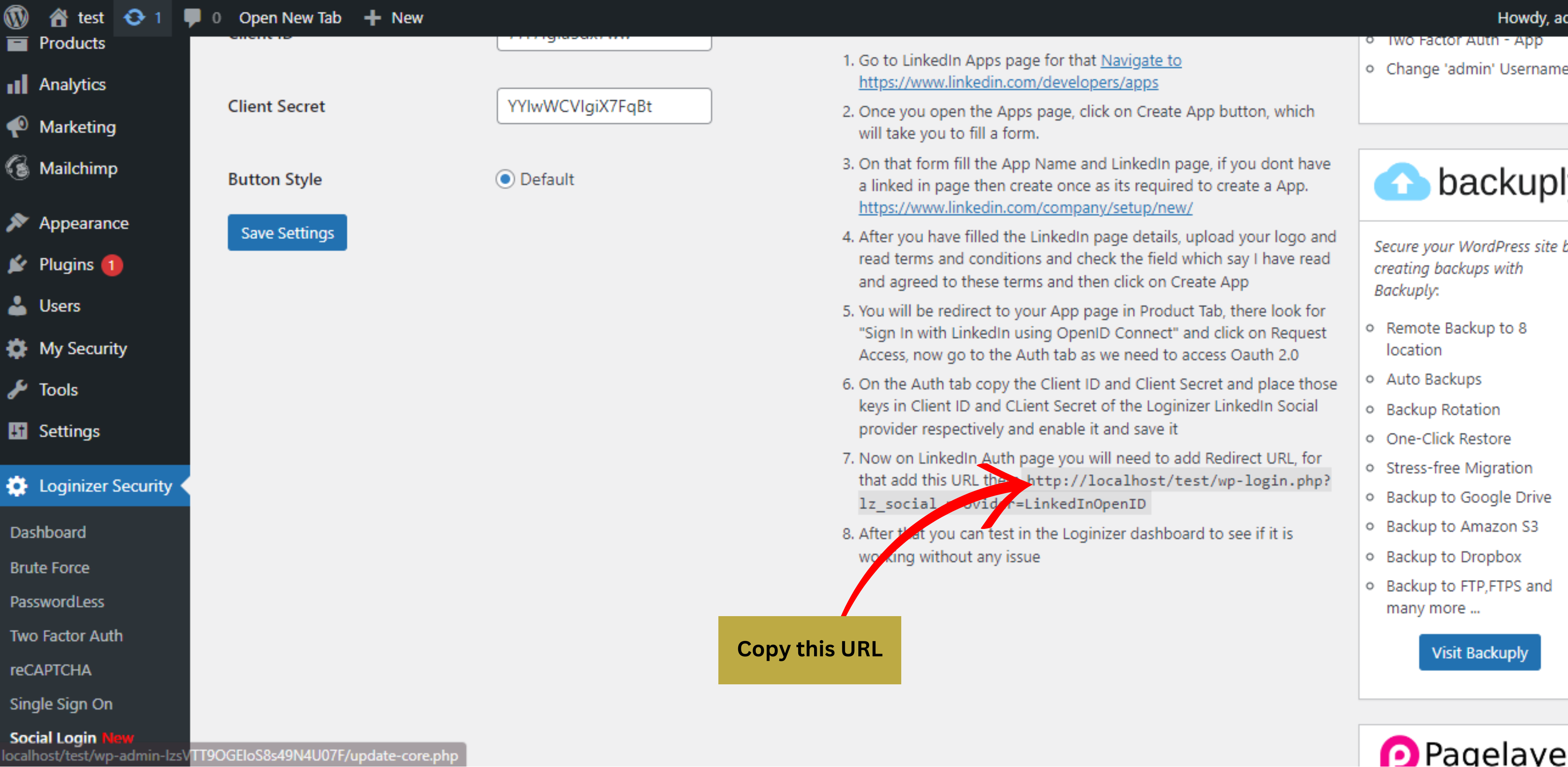Go to reCAPTCHA submenu

pos(51,670)
